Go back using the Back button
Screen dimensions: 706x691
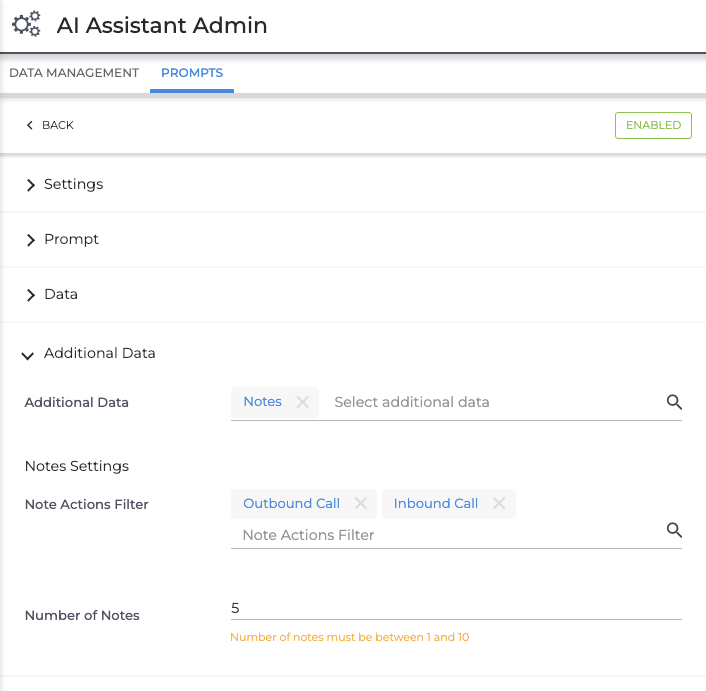[x=50, y=125]
